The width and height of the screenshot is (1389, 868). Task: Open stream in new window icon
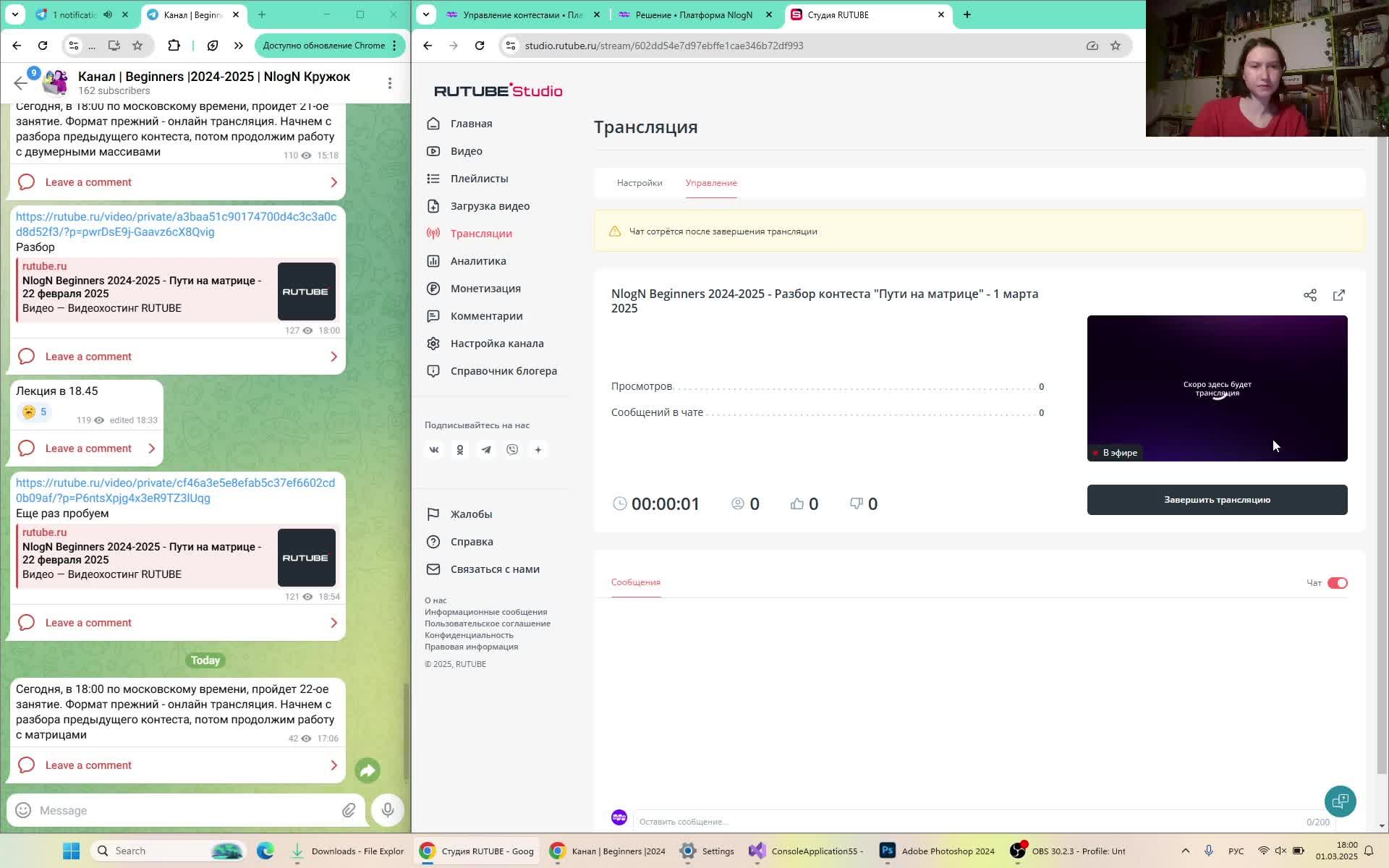coord(1338,295)
